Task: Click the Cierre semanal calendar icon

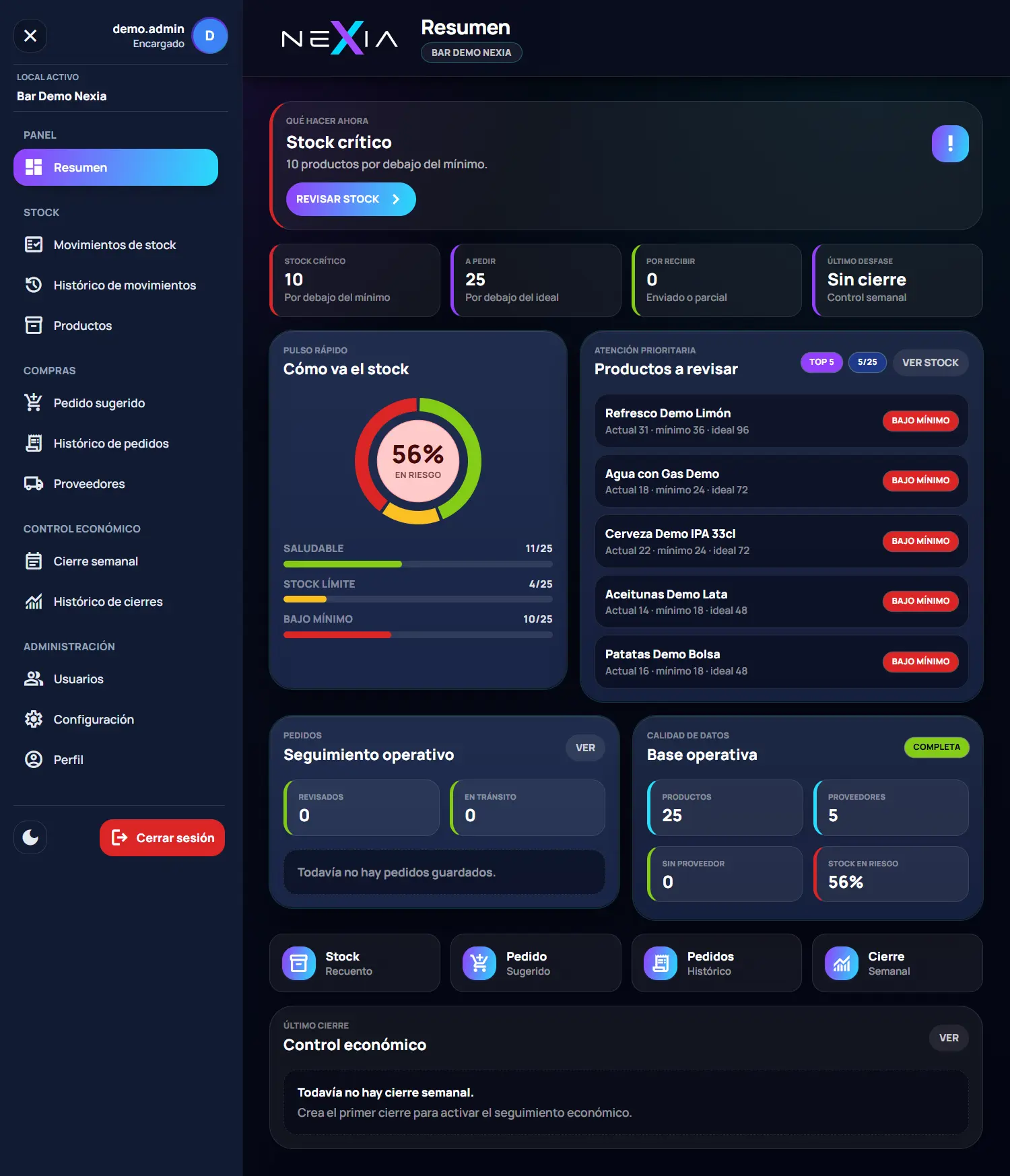Action: click(x=34, y=561)
